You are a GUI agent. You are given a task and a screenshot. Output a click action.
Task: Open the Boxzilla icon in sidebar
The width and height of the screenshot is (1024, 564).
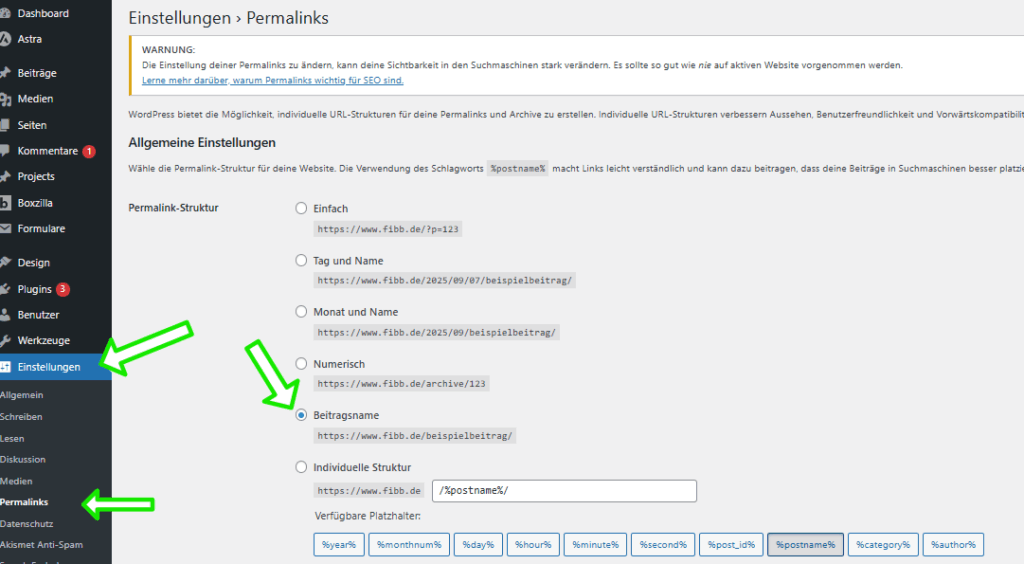point(5,203)
